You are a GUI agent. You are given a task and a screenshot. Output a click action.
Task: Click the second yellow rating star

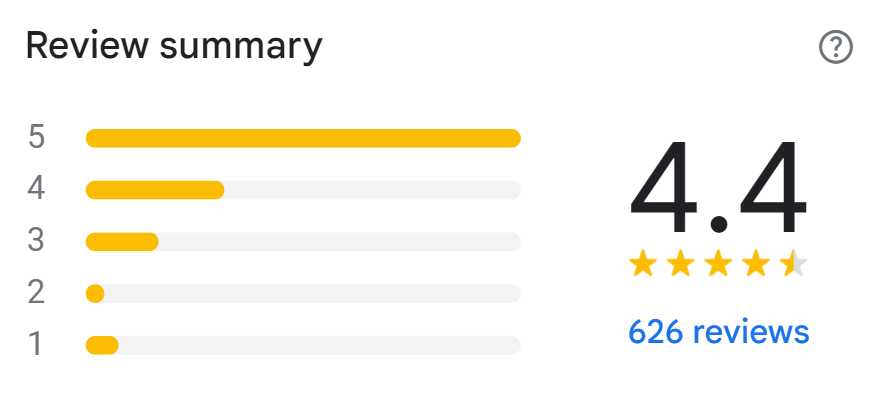(x=680, y=264)
